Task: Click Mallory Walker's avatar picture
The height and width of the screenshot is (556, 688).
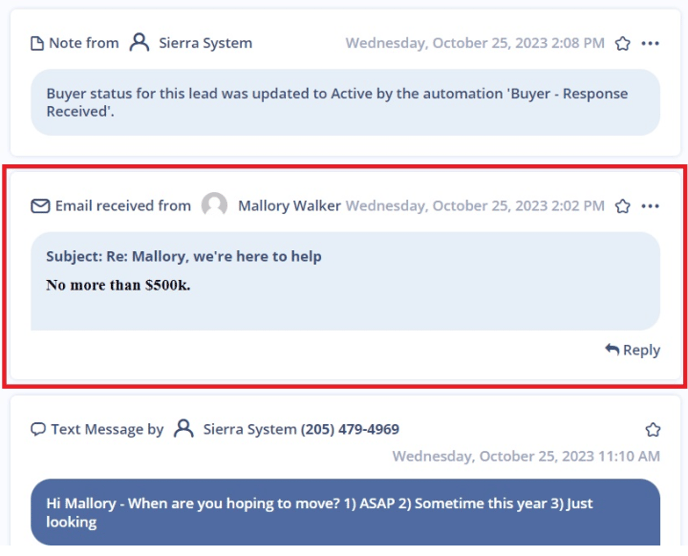Action: 214,205
